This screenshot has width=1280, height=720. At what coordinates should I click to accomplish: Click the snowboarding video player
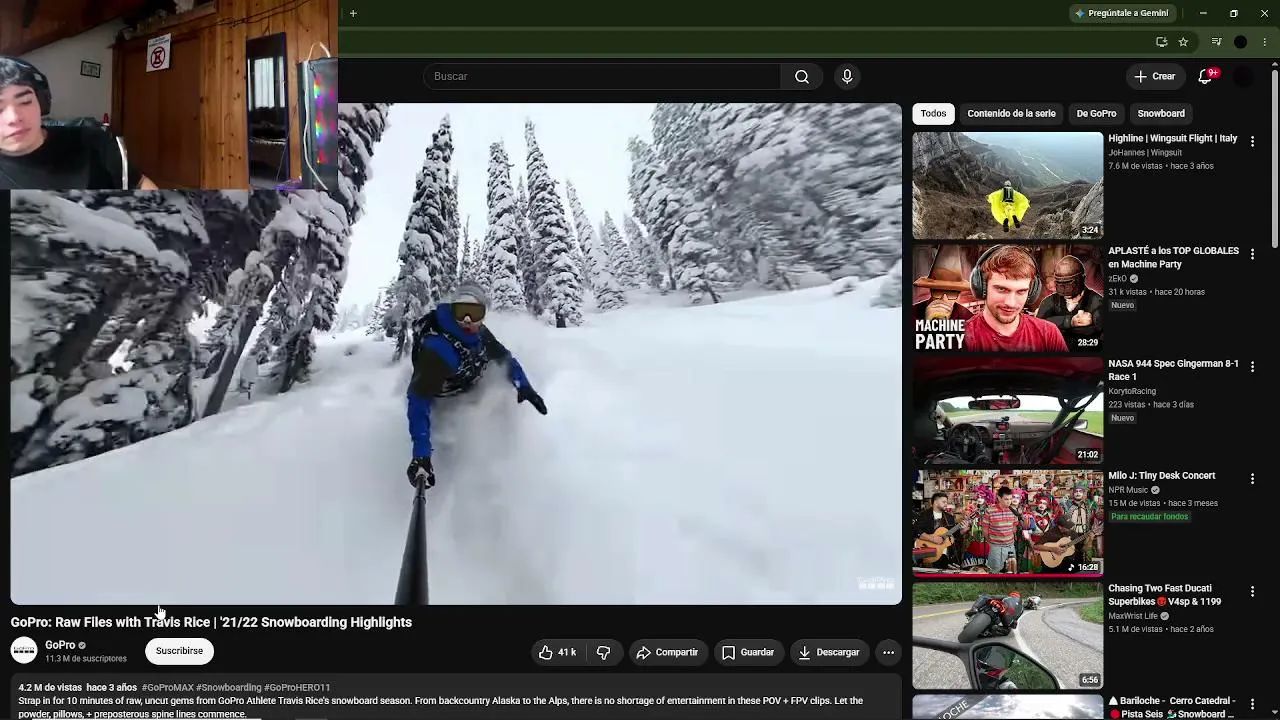(456, 354)
